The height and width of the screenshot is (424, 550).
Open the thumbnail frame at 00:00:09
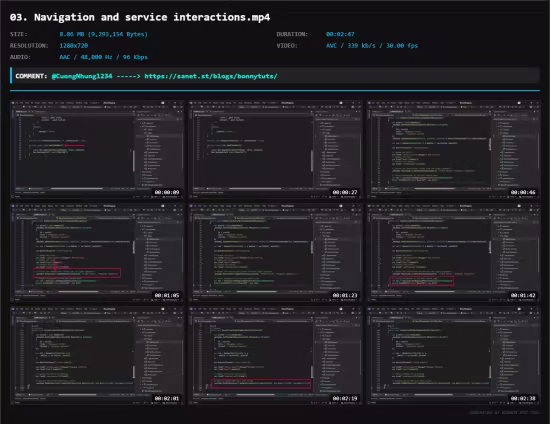(x=97, y=150)
